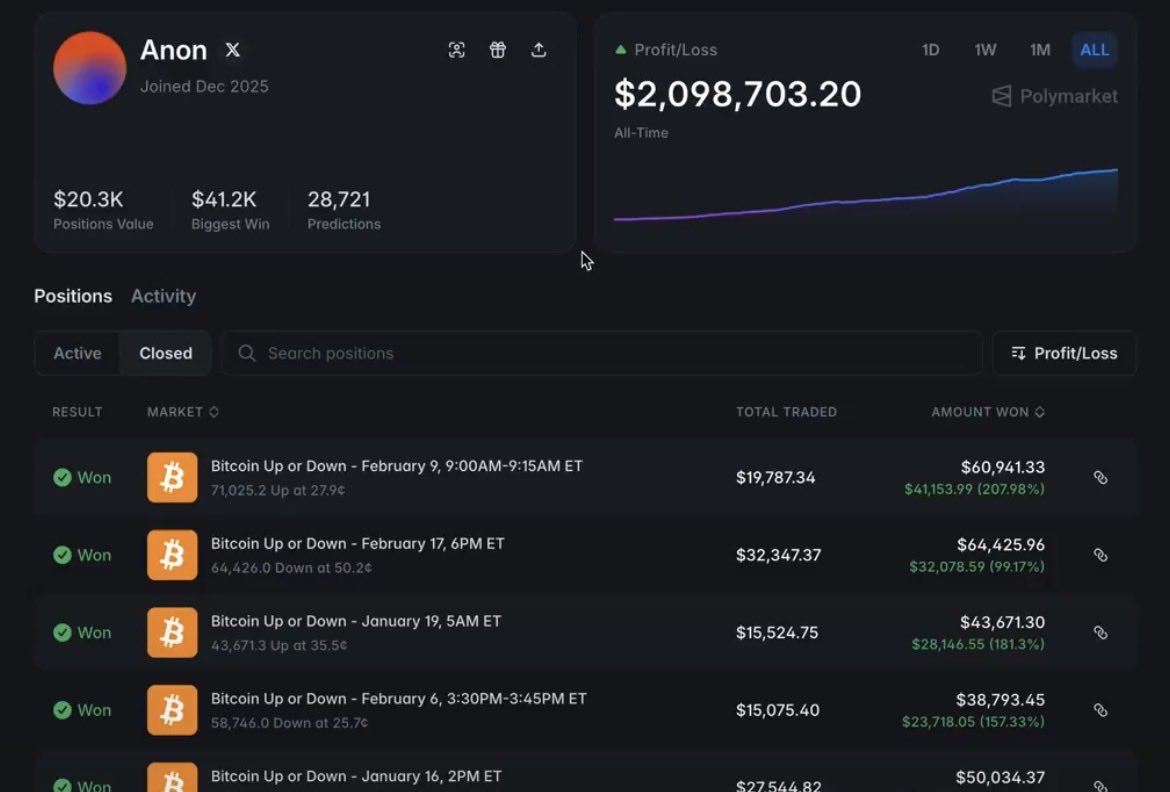Click Won checkmark icon for February 9 row
Screen dimensions: 1170x792
pos(63,477)
